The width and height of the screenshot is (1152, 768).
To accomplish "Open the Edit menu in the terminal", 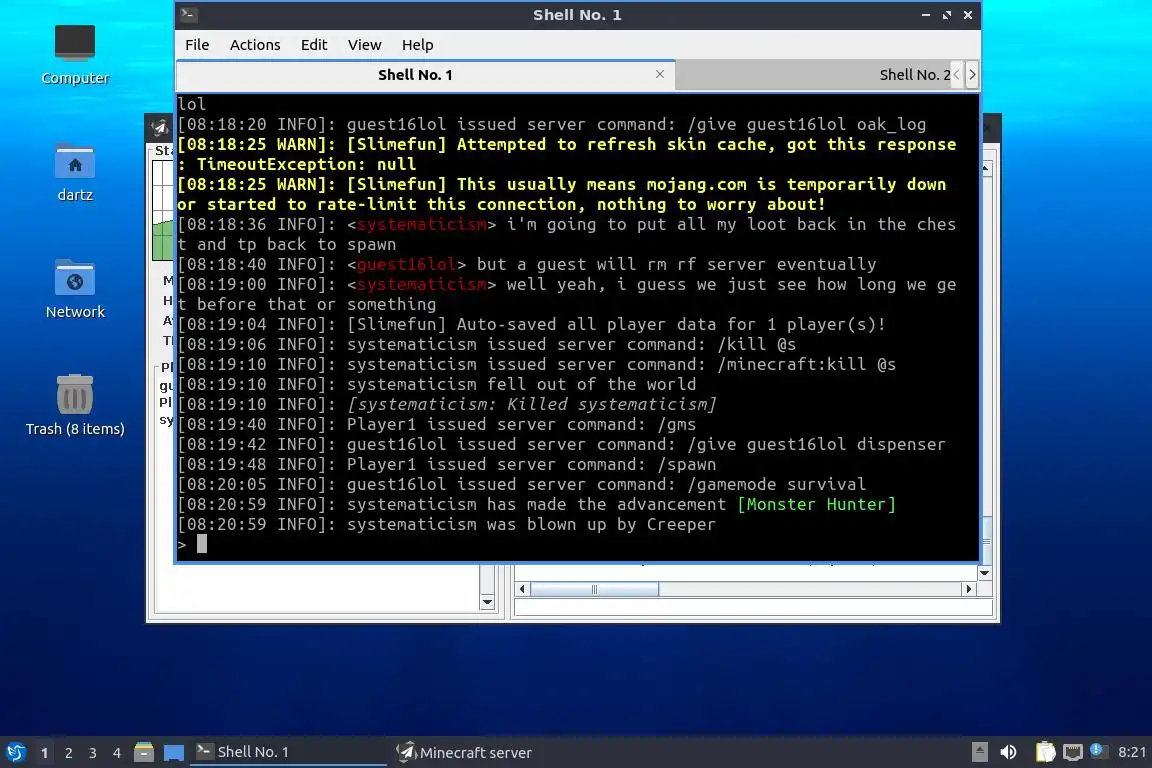I will coord(314,45).
